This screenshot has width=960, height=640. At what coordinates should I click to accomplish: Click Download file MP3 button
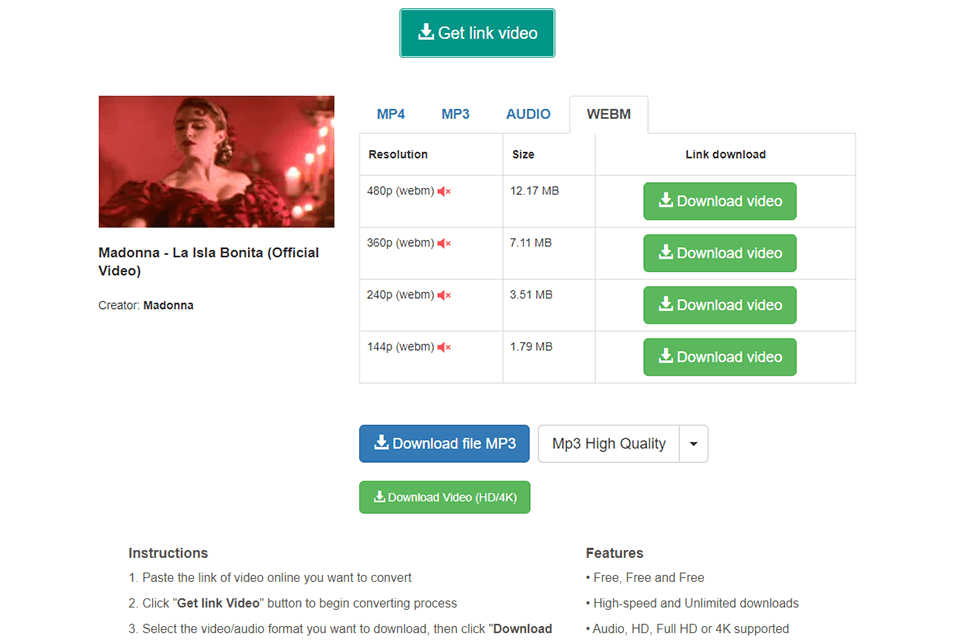click(444, 443)
